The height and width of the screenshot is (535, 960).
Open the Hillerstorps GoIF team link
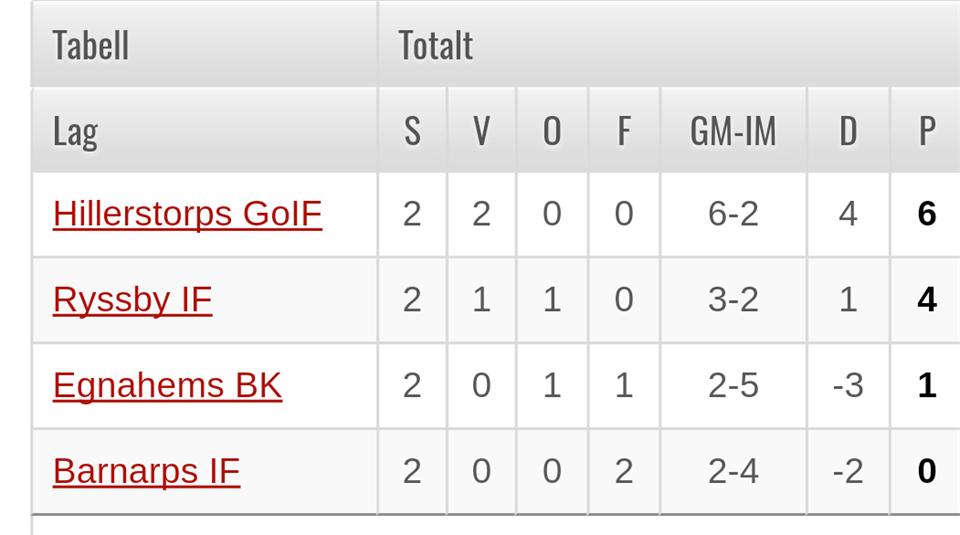(x=187, y=214)
